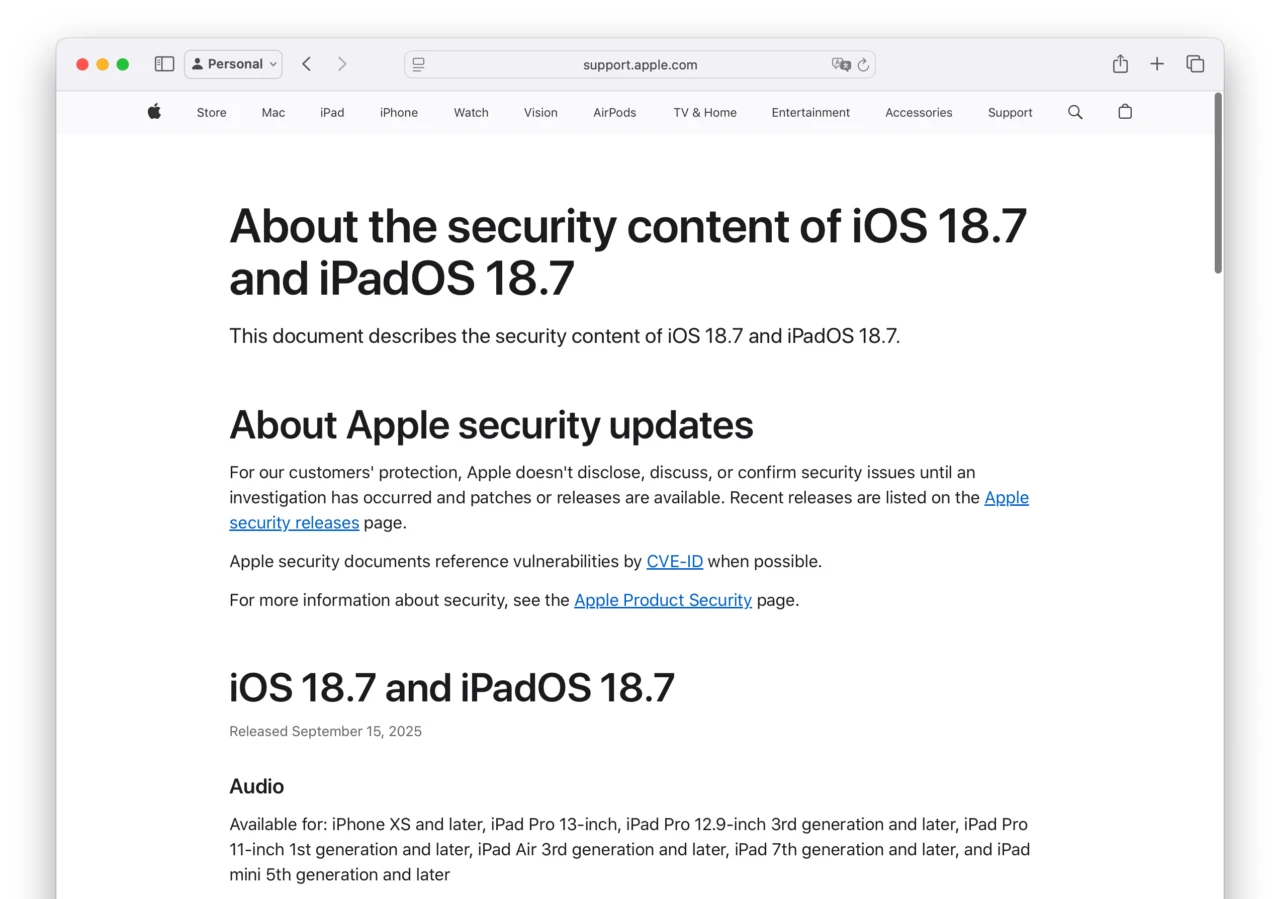The image size is (1280, 899).
Task: Toggle Reader view from the address bar
Action: coord(418,64)
